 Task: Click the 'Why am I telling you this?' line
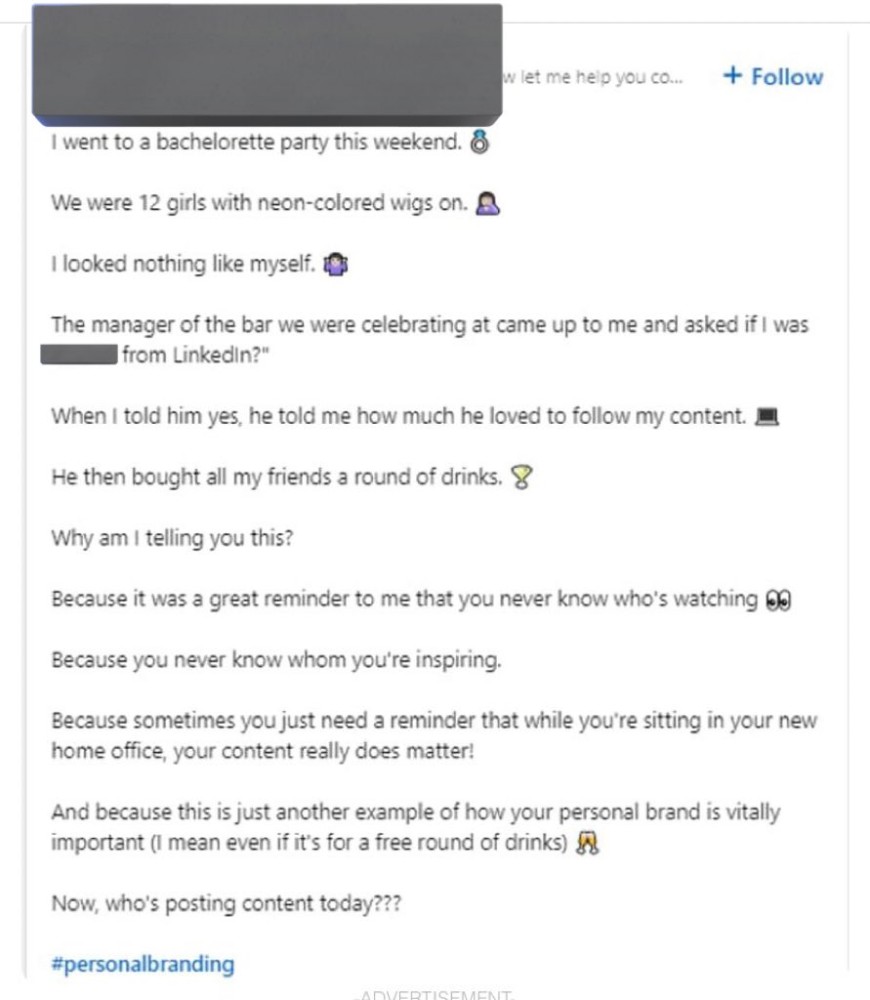point(172,538)
